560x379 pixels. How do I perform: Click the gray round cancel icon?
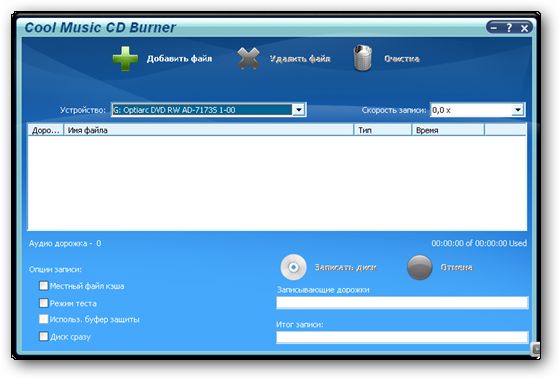coord(420,267)
